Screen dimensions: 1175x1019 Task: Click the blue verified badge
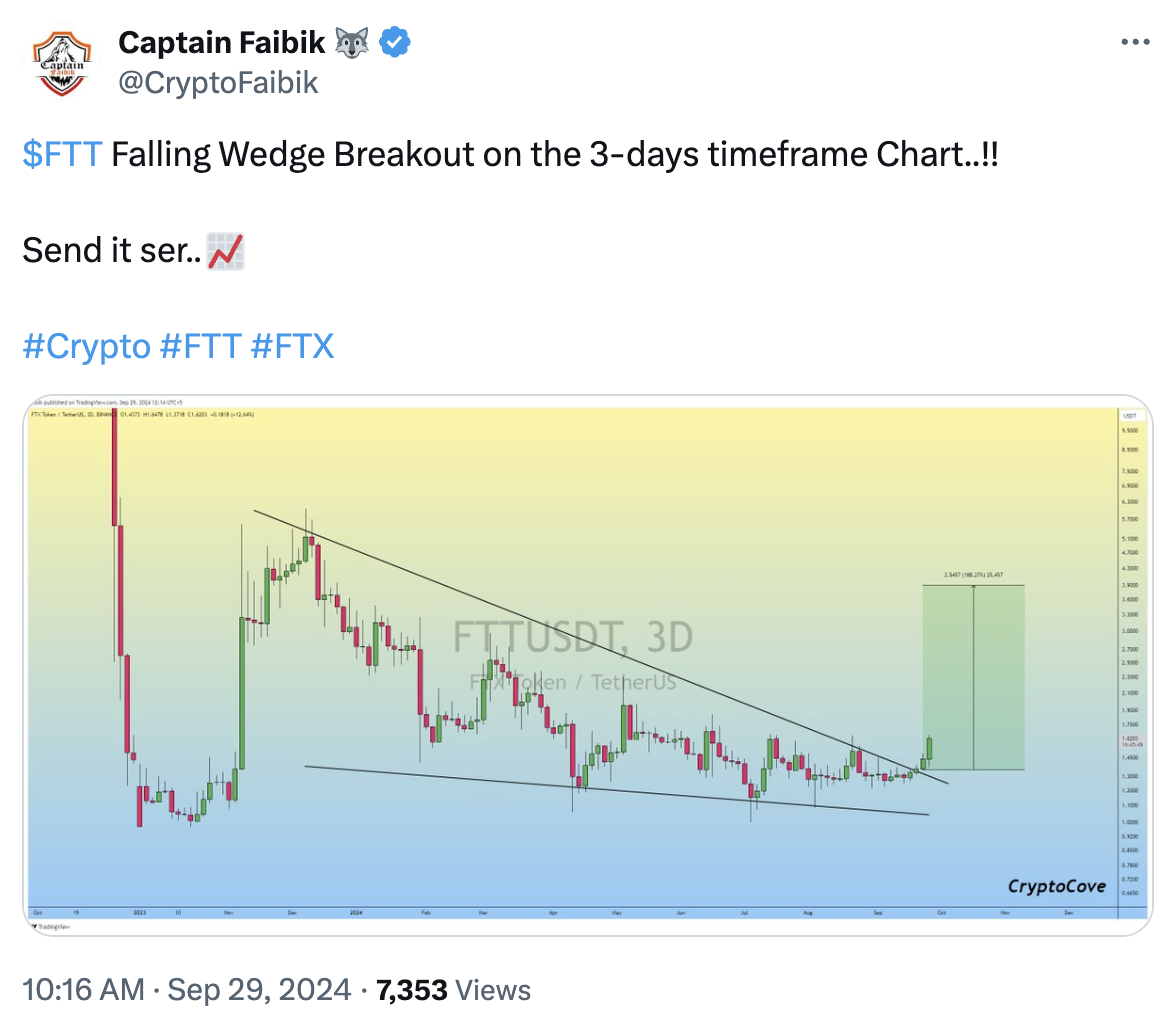pyautogui.click(x=396, y=43)
